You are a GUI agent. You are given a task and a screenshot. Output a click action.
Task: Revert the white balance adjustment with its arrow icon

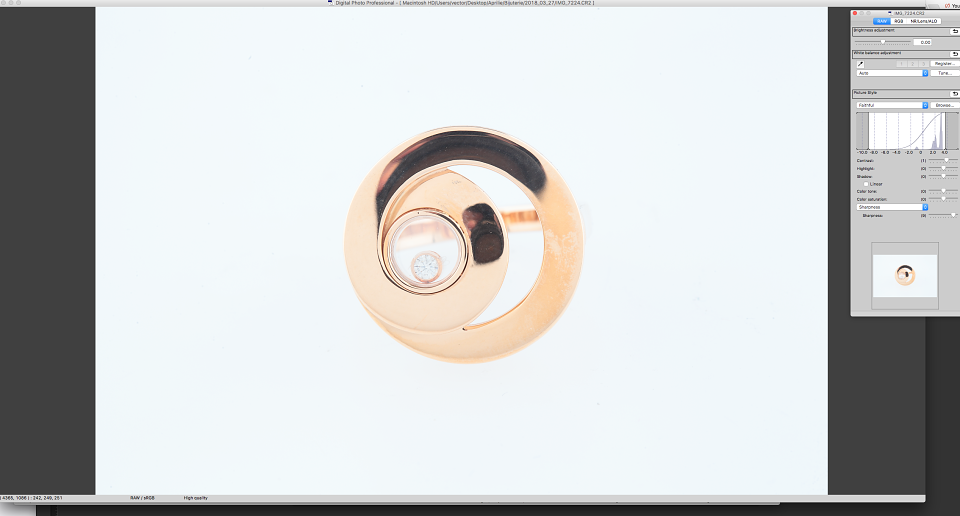[954, 54]
